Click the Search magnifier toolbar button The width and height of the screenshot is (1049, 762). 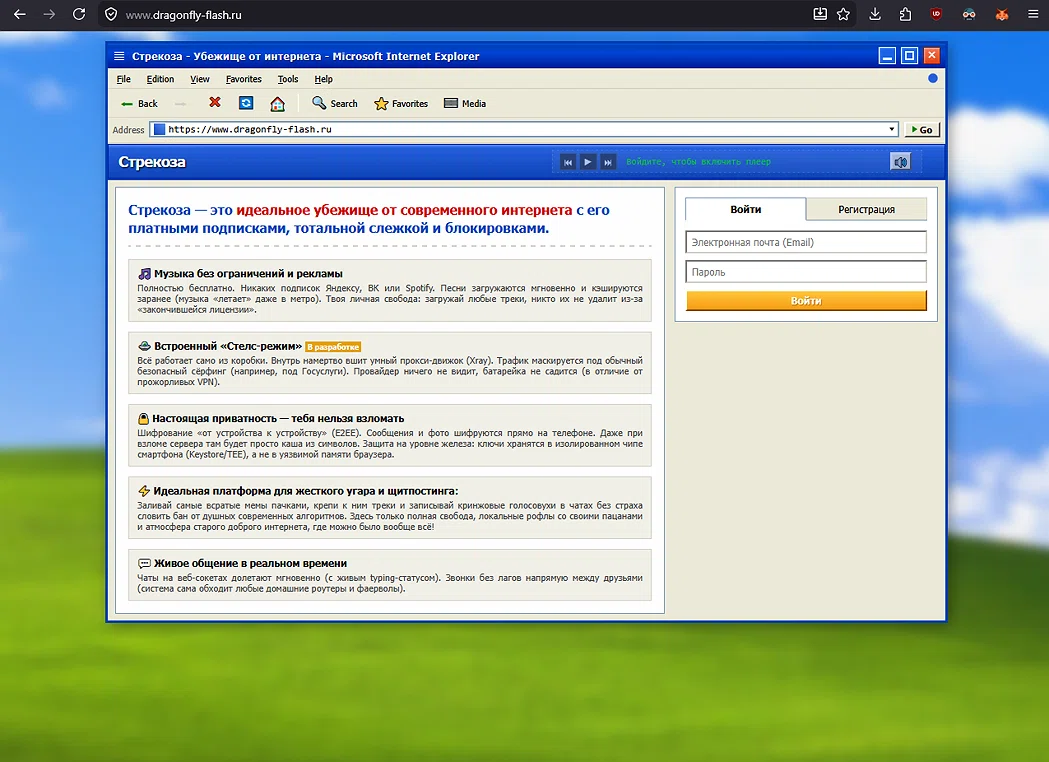335,104
